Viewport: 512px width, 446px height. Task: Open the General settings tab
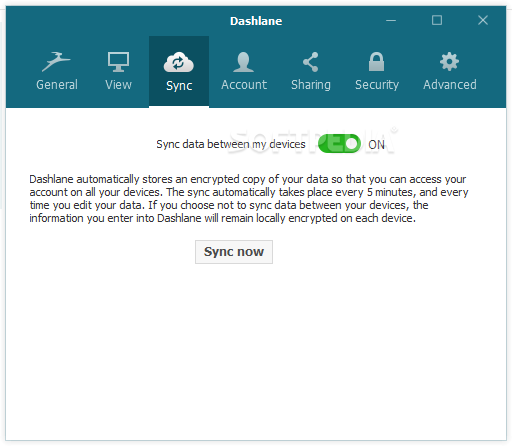pyautogui.click(x=57, y=72)
